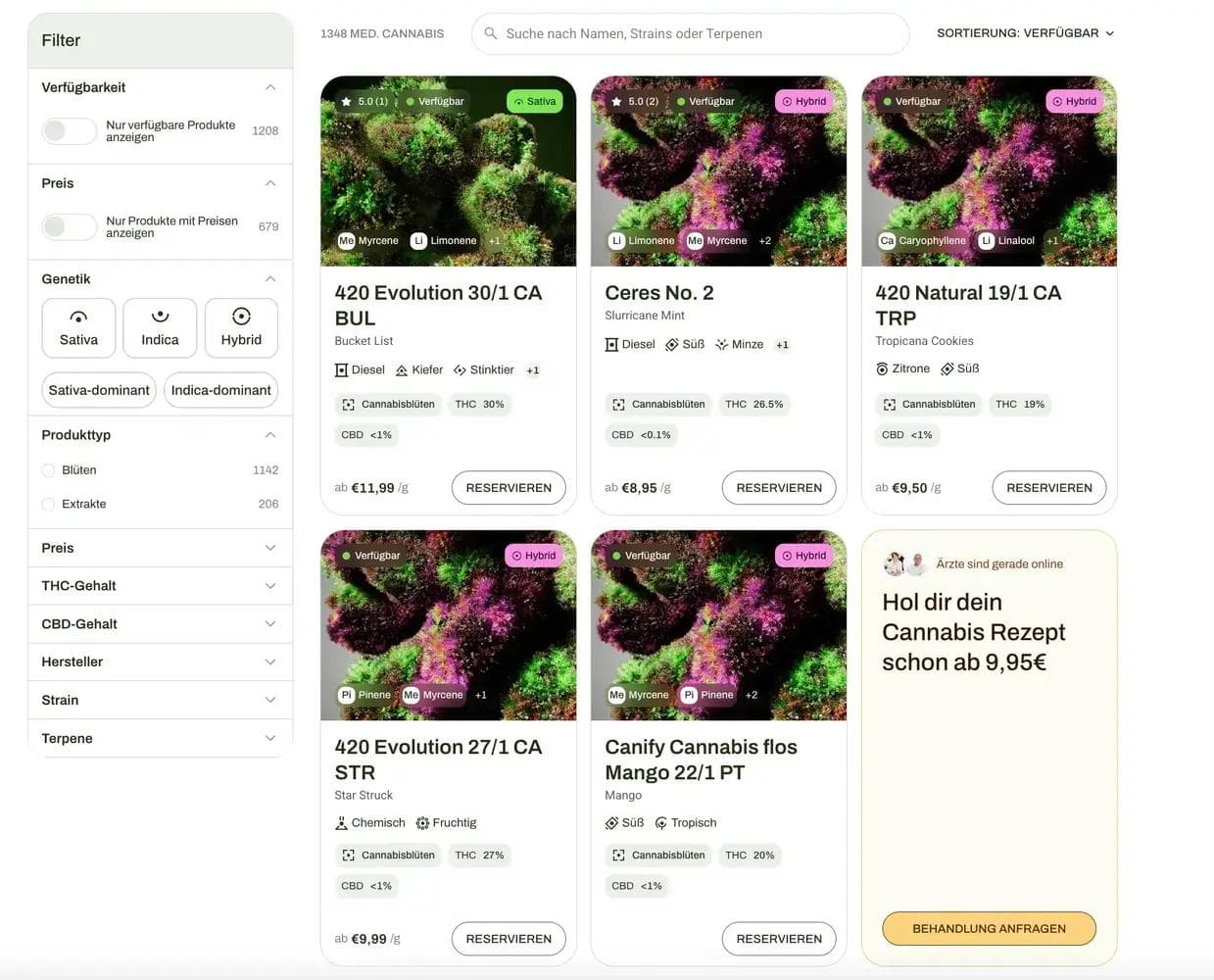Click the search magnifier icon
This screenshot has width=1214, height=980.
click(491, 33)
